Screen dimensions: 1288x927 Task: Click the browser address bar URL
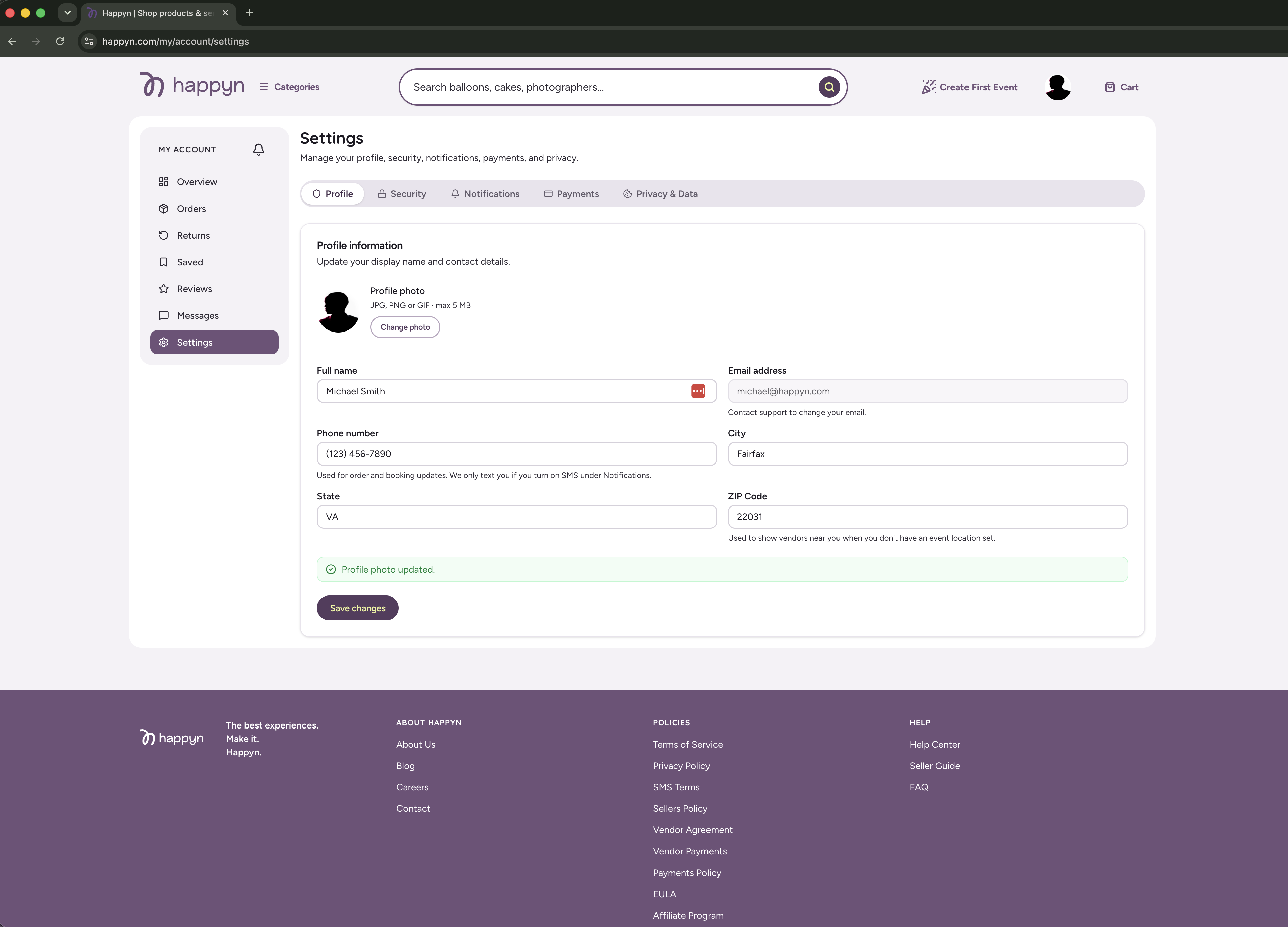point(175,41)
